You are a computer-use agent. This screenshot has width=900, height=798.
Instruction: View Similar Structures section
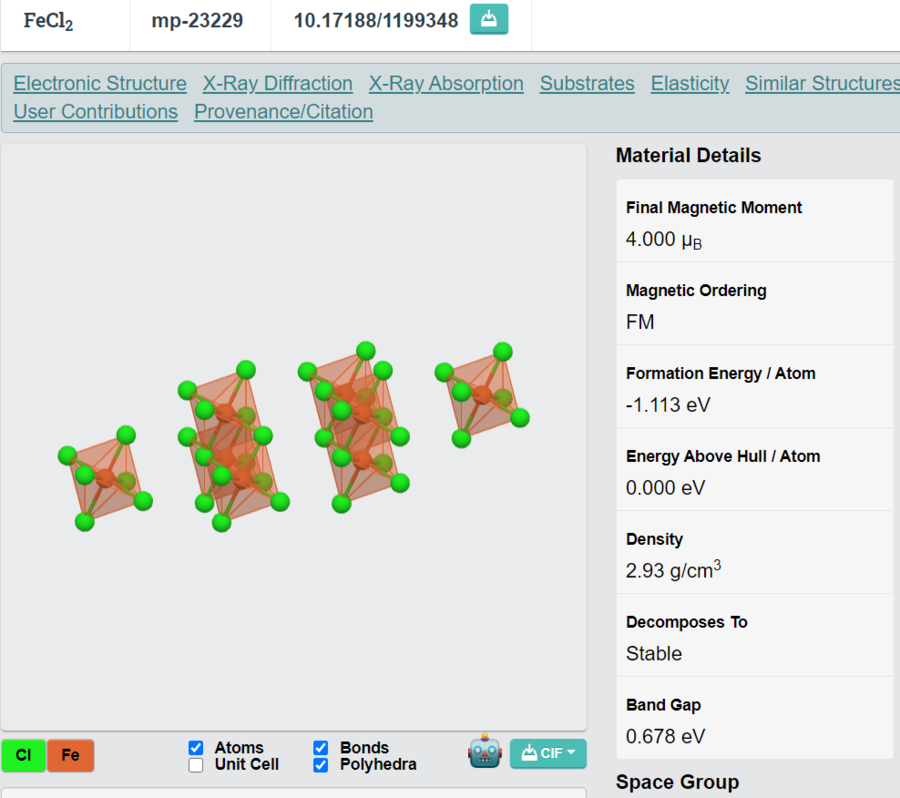coord(821,84)
